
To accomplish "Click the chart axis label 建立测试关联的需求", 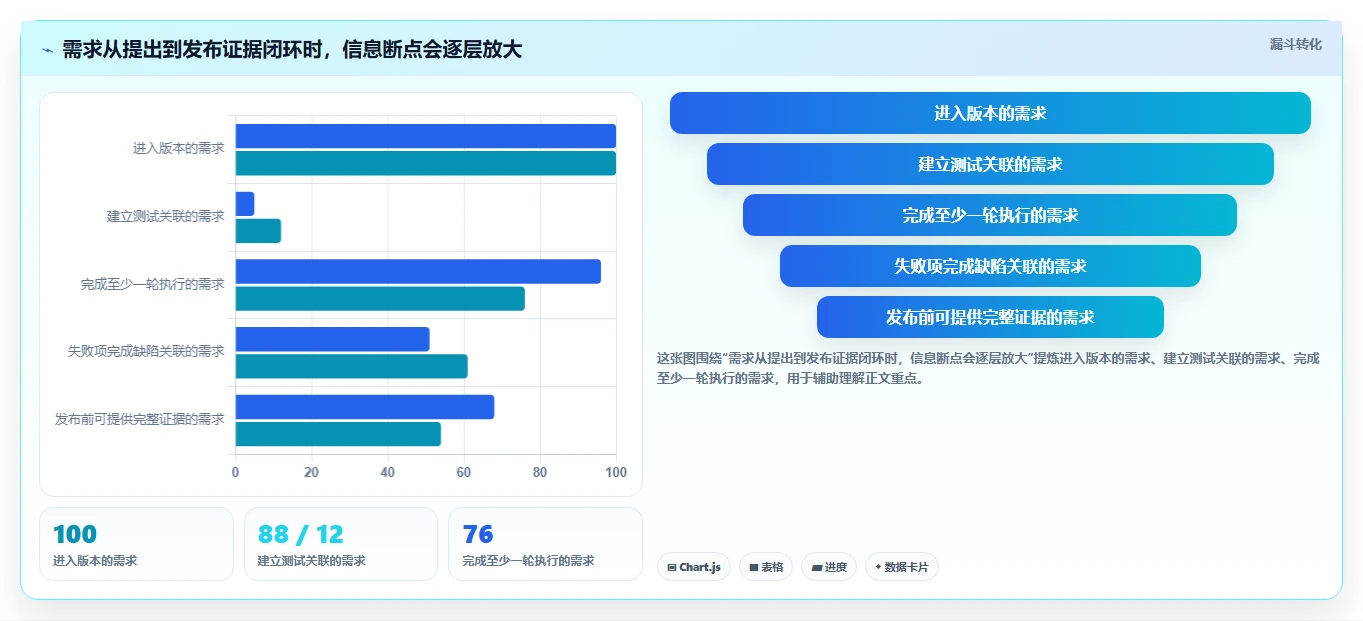I will (x=166, y=216).
